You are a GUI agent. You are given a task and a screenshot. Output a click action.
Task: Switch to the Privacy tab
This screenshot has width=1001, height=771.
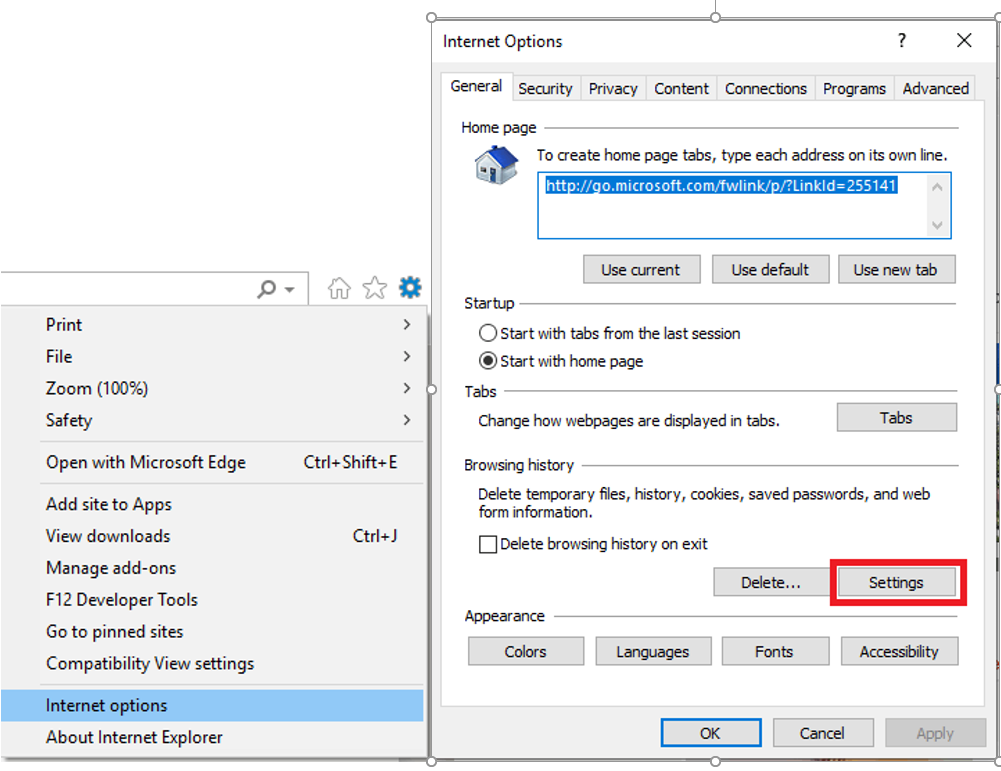tap(613, 89)
